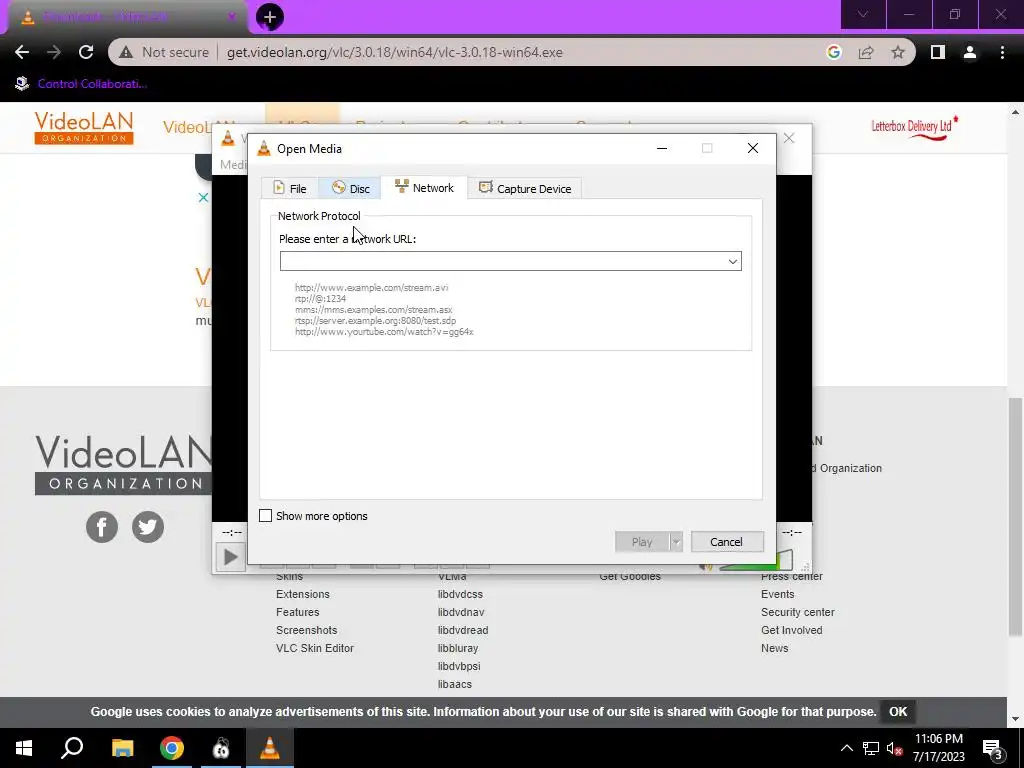The height and width of the screenshot is (768, 1024).
Task: Open Chrome from the taskbar
Action: (172, 748)
